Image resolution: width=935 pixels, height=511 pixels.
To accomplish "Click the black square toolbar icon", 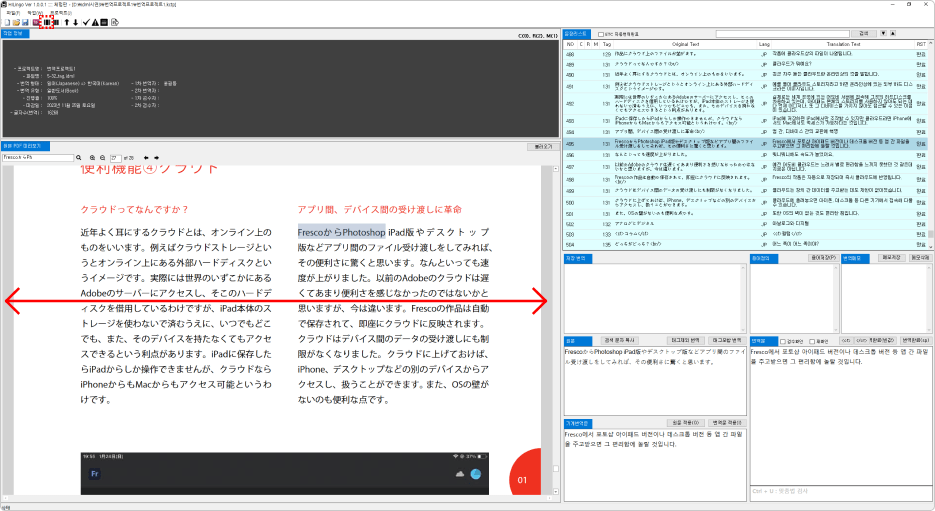I will coord(104,22).
